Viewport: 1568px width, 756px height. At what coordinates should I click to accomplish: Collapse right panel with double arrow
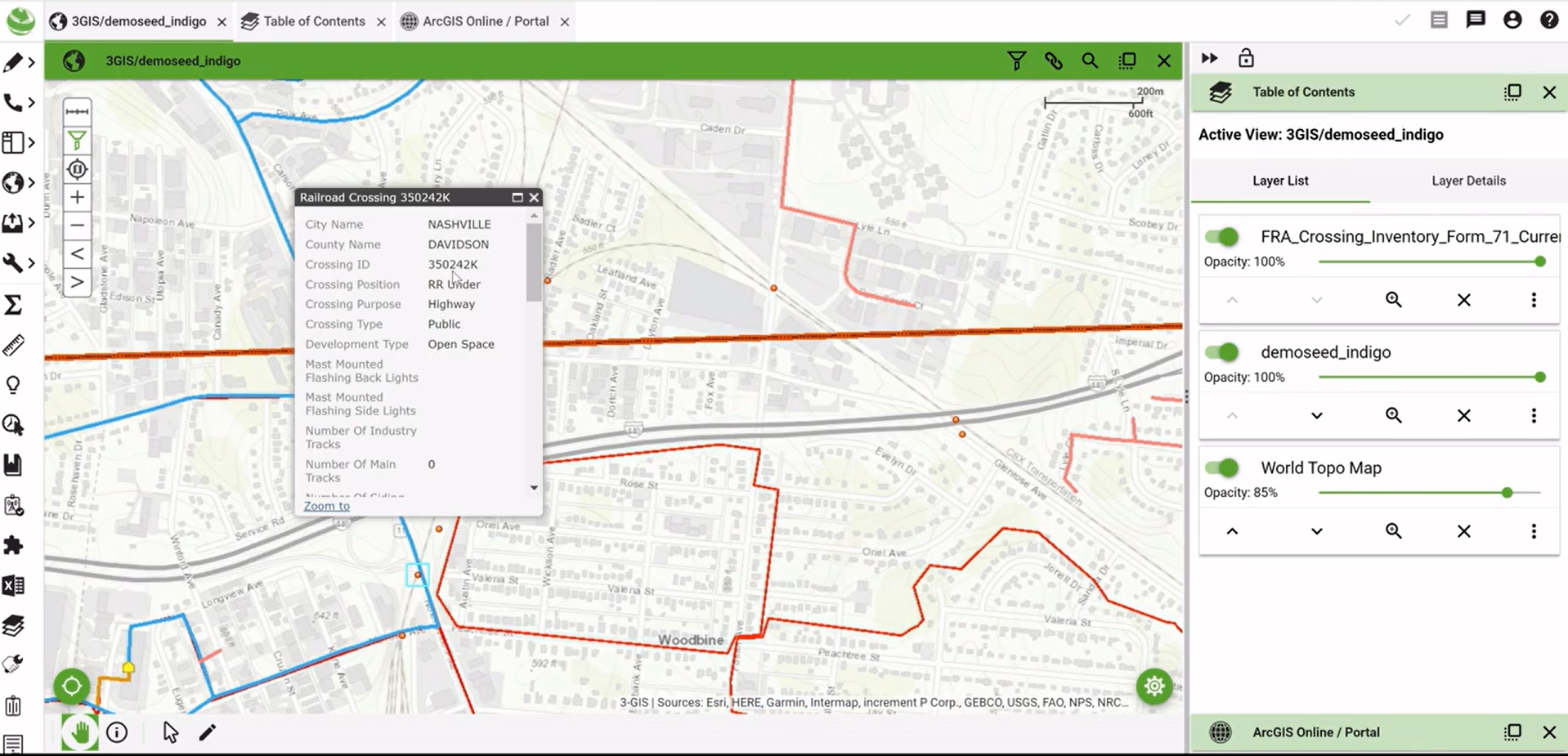pos(1209,58)
